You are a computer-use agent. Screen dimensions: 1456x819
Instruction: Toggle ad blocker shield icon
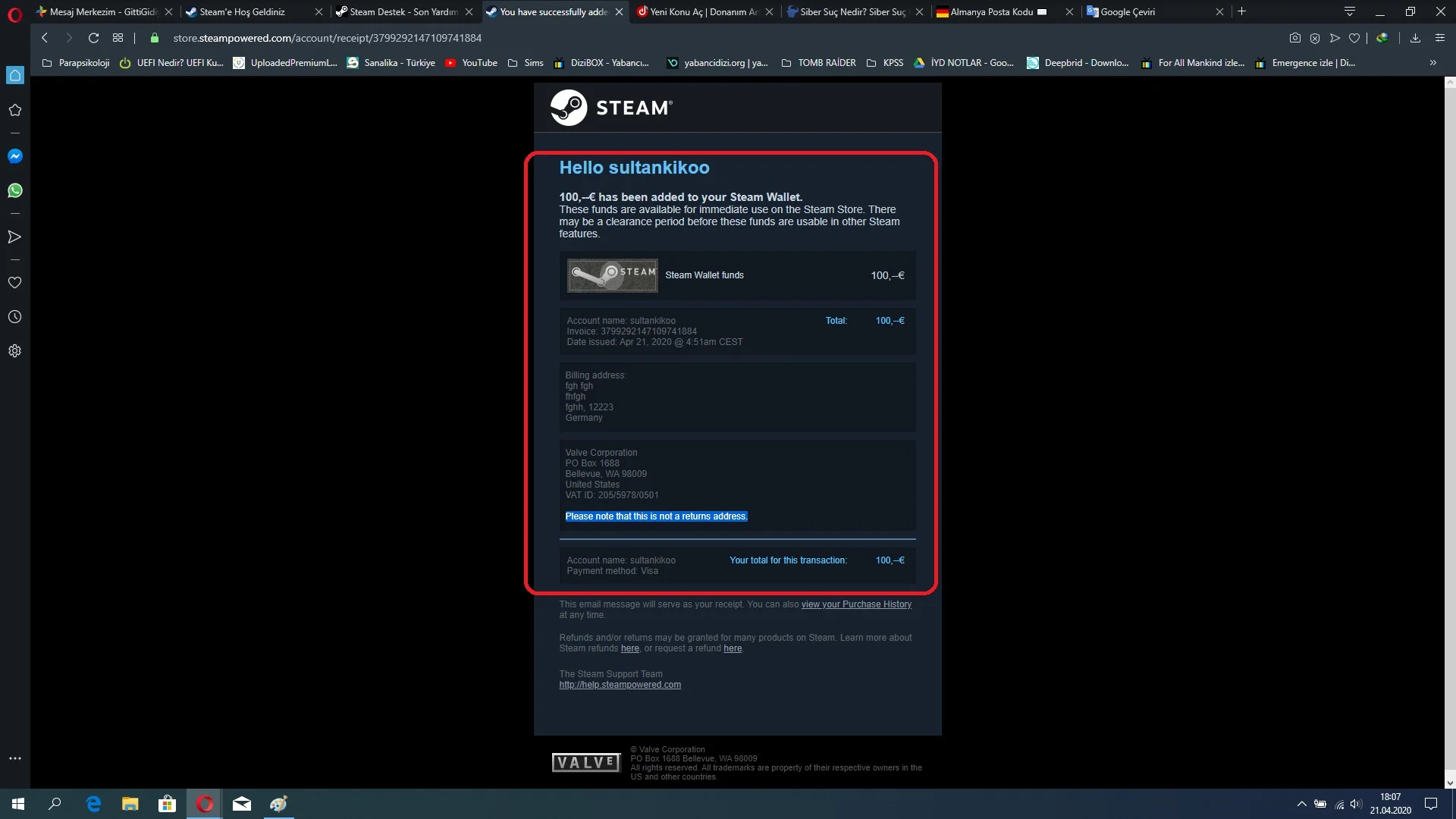(1315, 38)
